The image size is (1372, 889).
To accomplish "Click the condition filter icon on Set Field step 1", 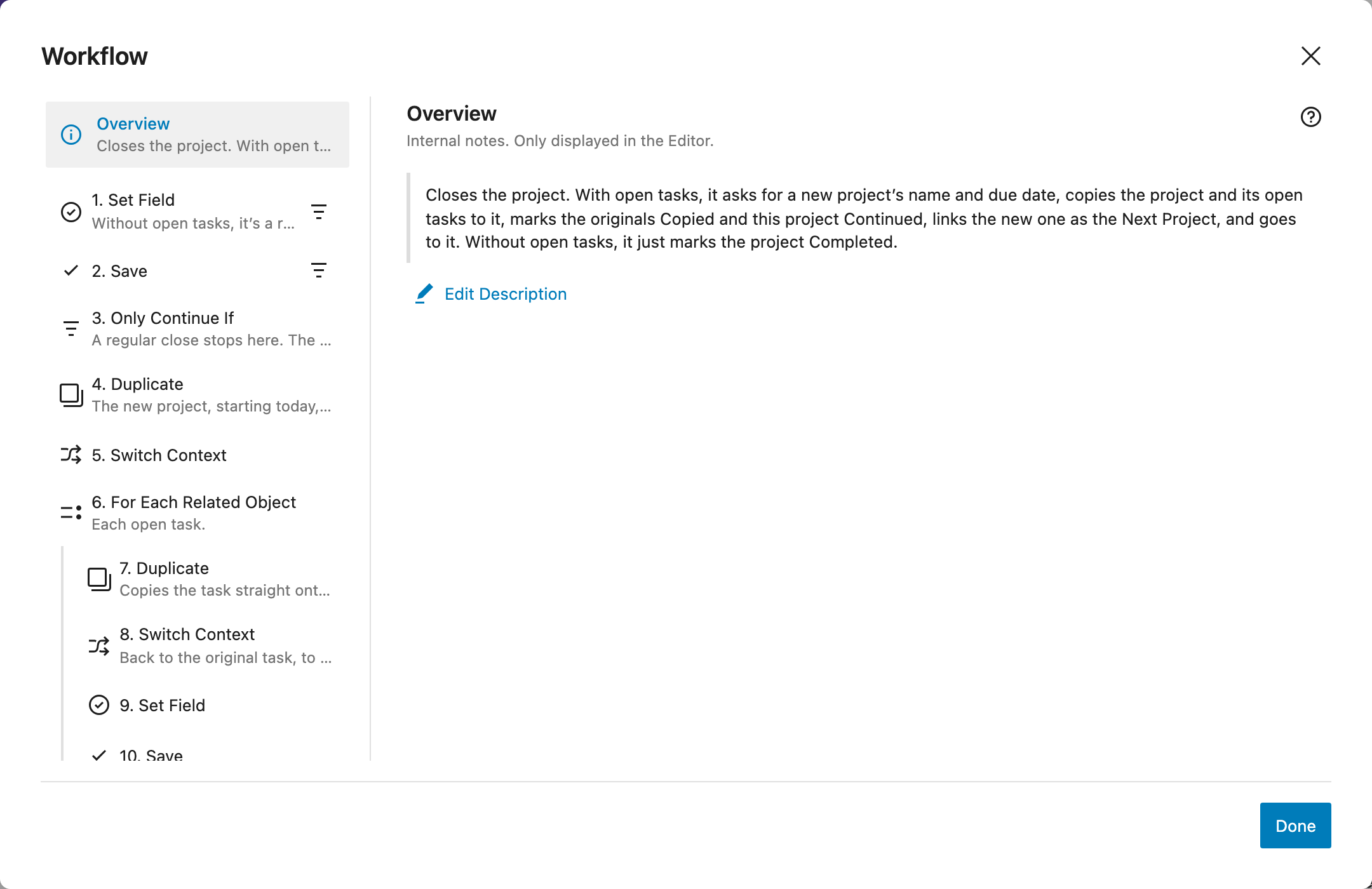I will coord(319,211).
